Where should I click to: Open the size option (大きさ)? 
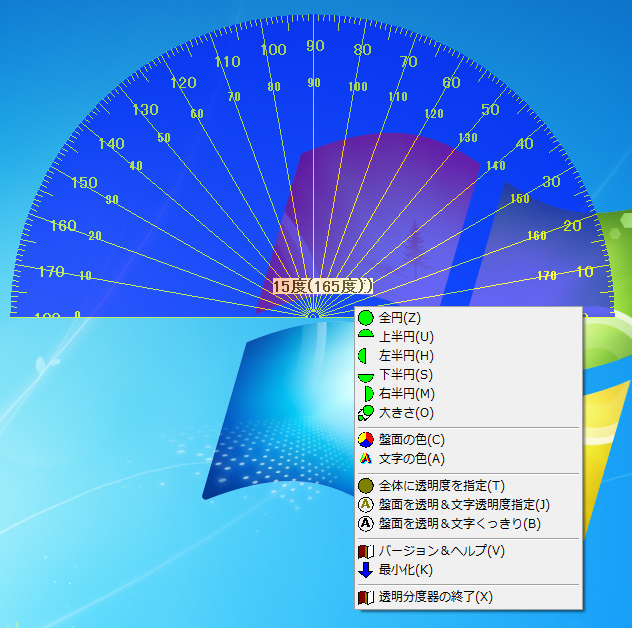click(x=366, y=412)
